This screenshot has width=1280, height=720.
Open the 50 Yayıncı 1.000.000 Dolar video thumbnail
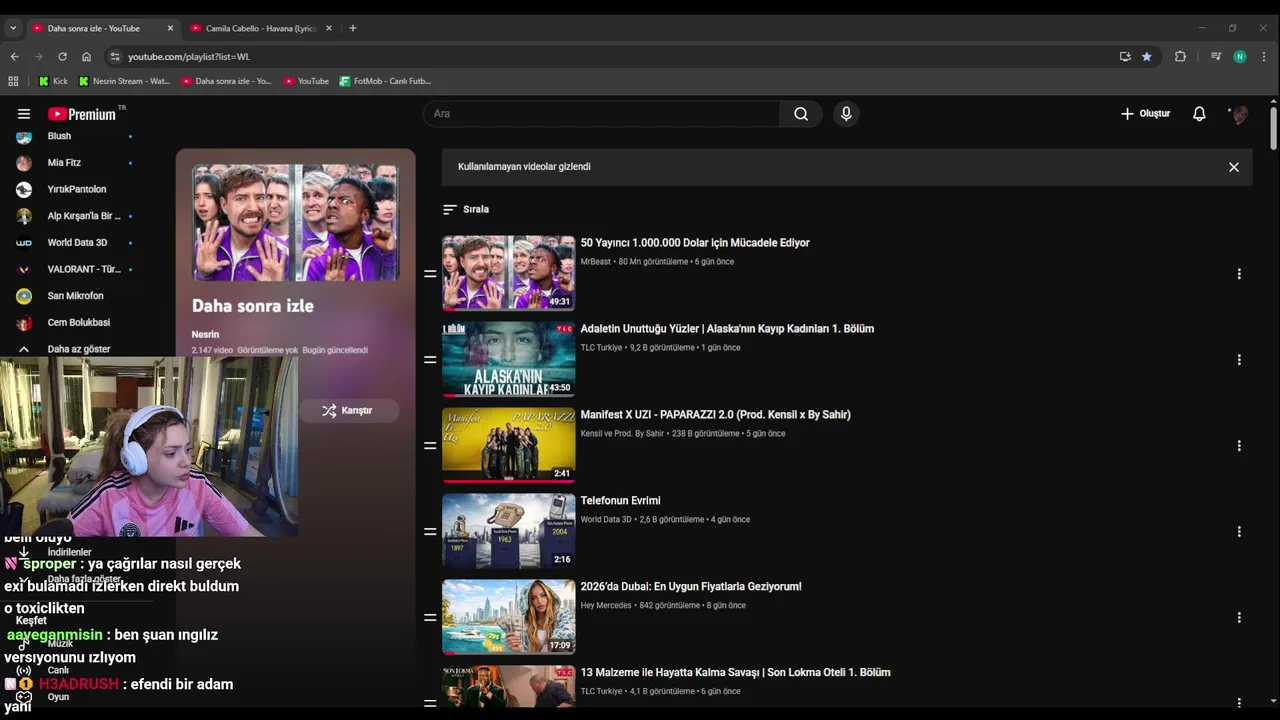click(x=508, y=273)
